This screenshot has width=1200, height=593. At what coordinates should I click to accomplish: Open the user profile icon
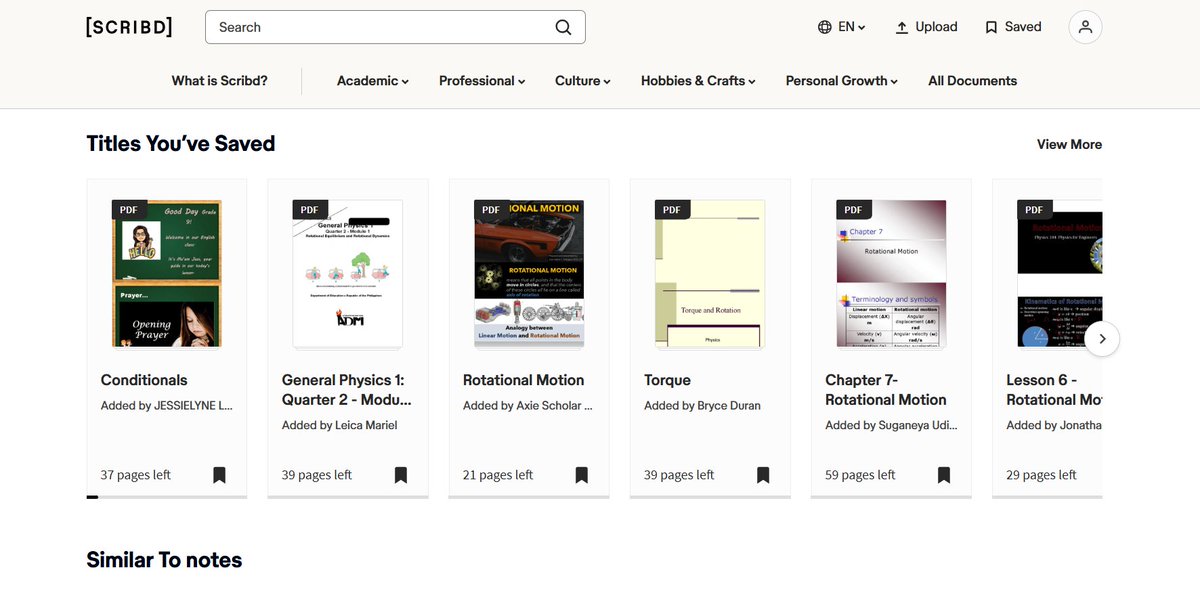(x=1085, y=27)
